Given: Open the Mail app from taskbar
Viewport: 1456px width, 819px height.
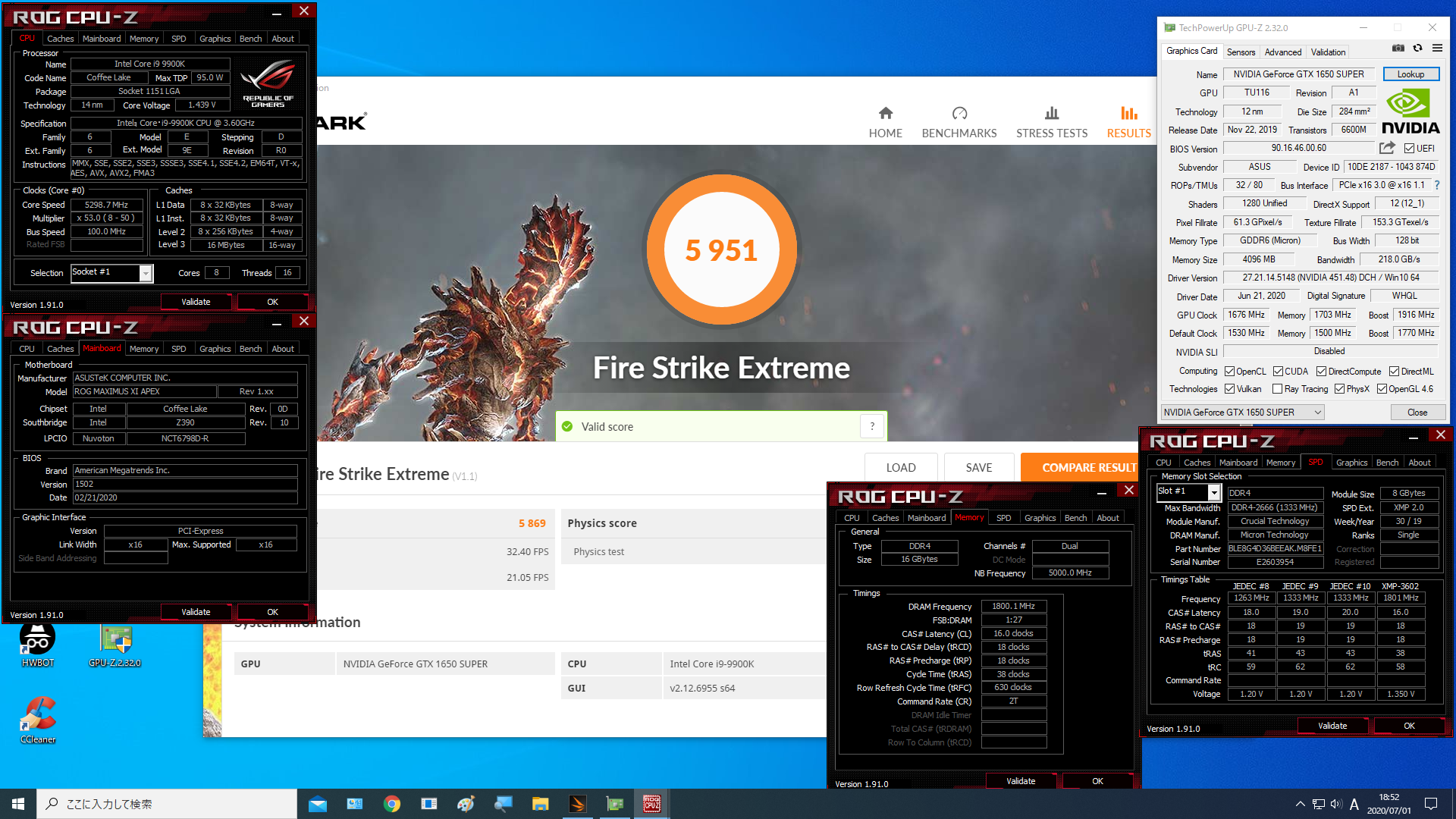Looking at the screenshot, I should [x=318, y=804].
